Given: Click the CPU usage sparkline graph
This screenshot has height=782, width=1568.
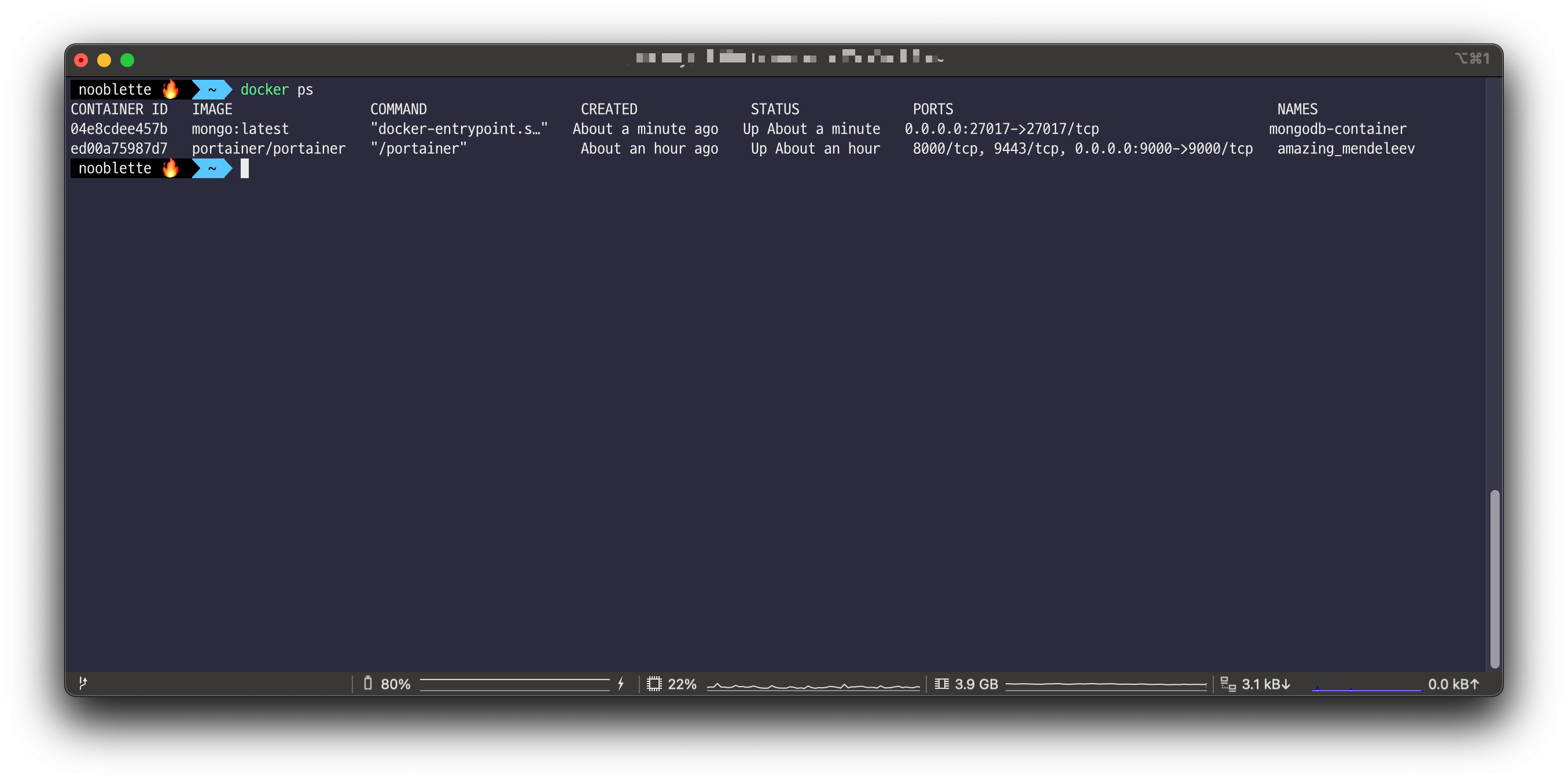Looking at the screenshot, I should (x=812, y=686).
